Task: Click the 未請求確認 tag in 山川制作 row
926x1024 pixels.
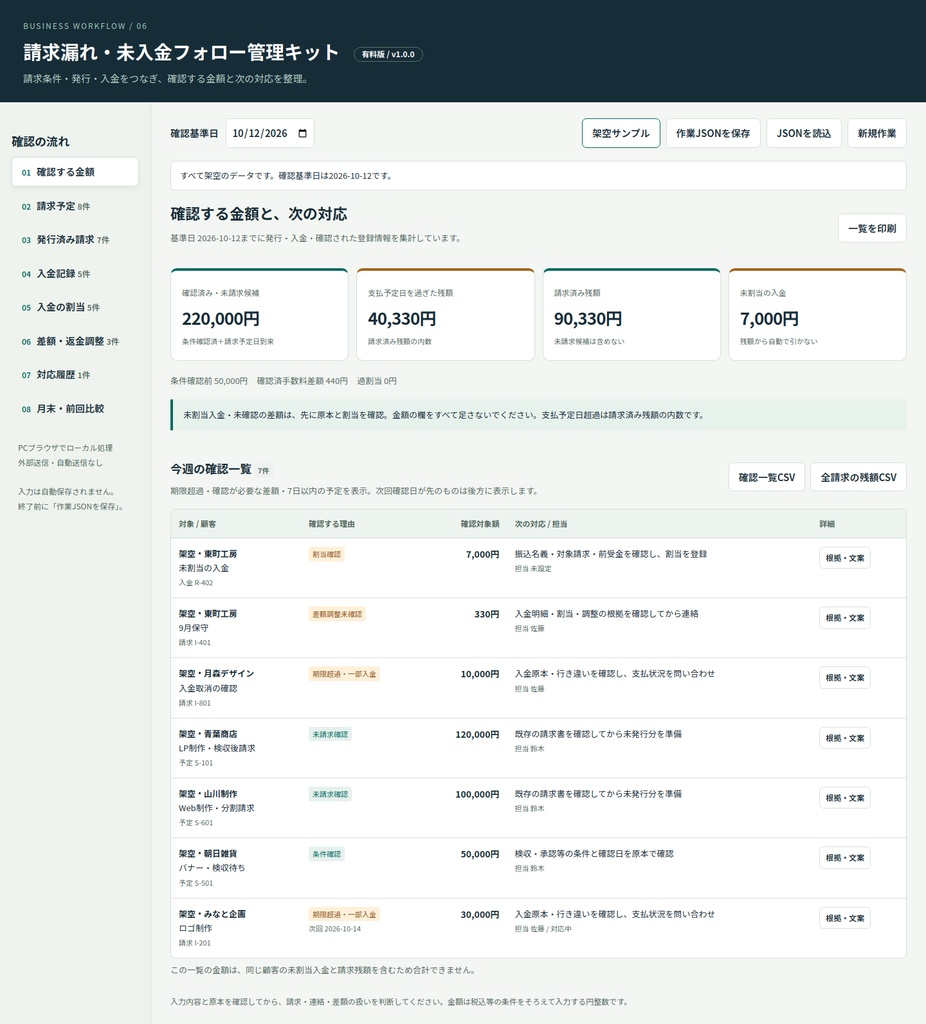Action: click(x=330, y=795)
